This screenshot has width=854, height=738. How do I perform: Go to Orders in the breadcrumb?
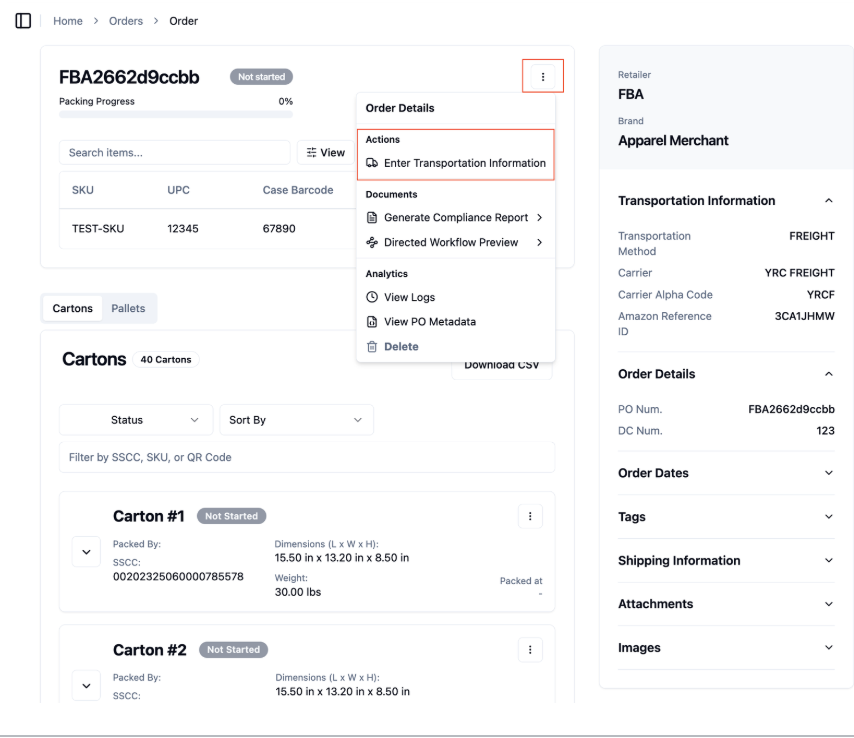click(126, 21)
